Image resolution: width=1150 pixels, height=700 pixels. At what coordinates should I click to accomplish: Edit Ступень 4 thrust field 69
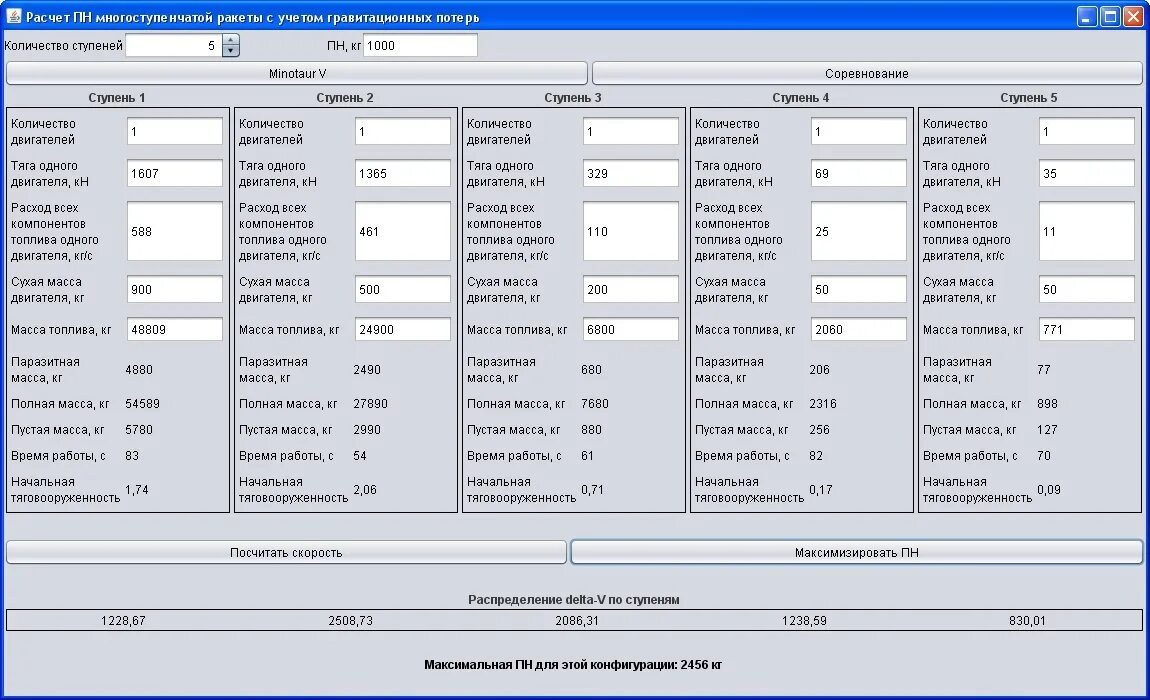859,173
